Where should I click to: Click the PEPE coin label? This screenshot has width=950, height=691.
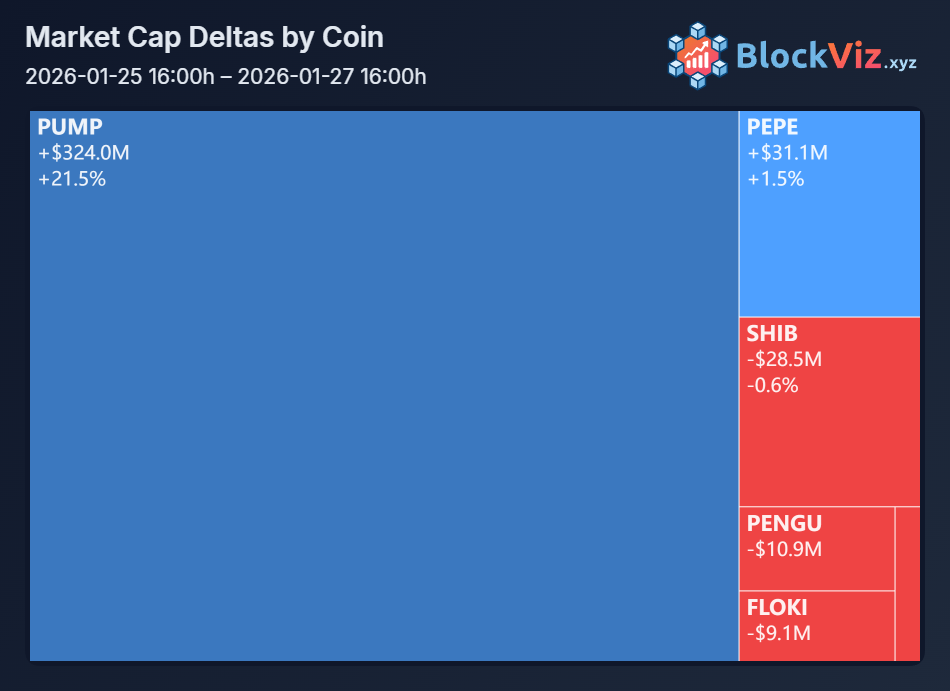772,127
